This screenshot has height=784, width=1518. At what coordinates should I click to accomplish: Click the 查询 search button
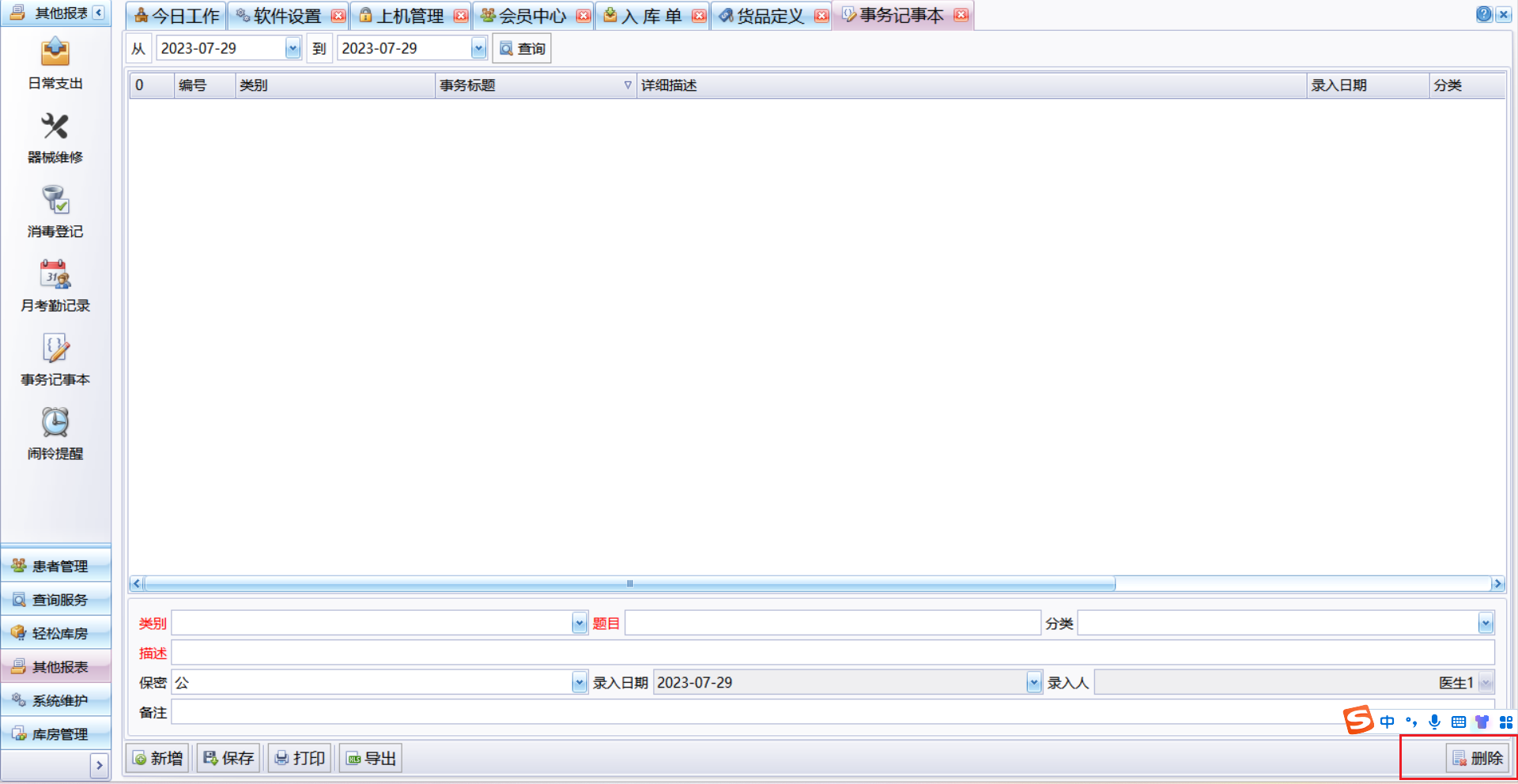coord(522,48)
